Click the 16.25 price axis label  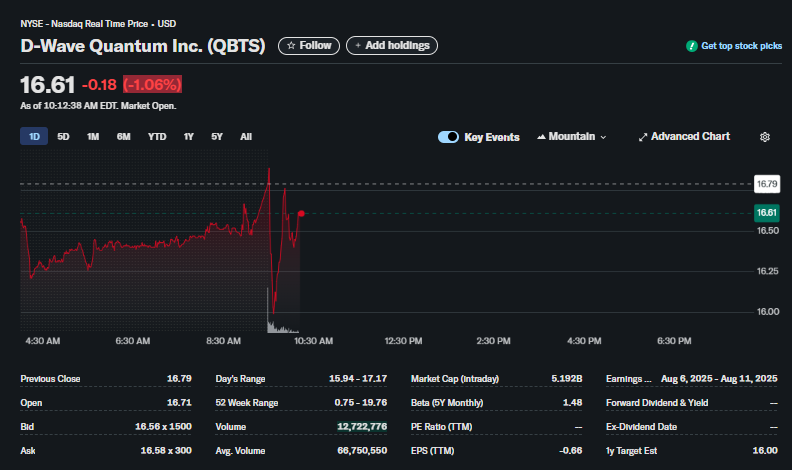(768, 272)
